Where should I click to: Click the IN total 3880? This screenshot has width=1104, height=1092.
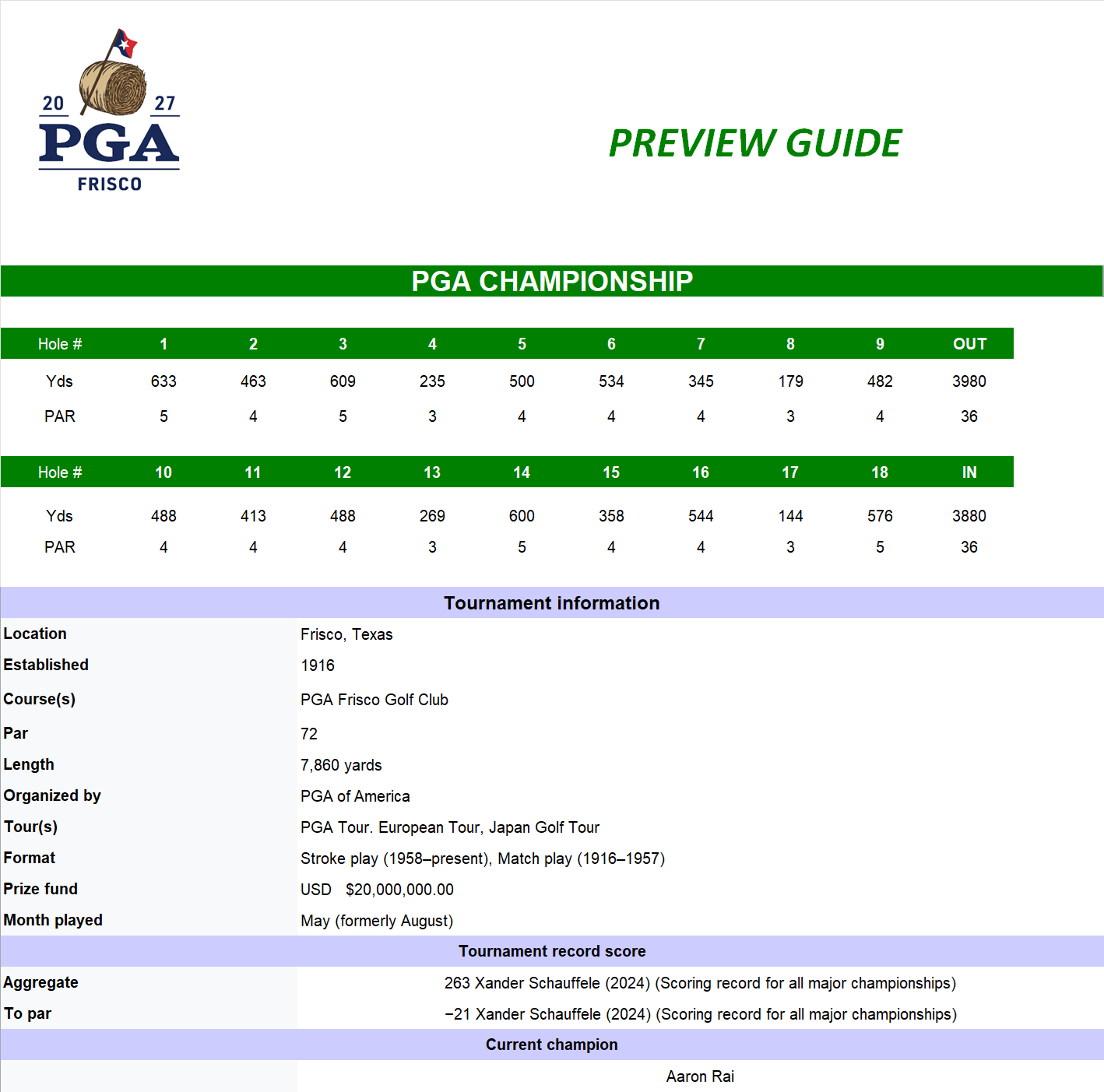(x=969, y=516)
